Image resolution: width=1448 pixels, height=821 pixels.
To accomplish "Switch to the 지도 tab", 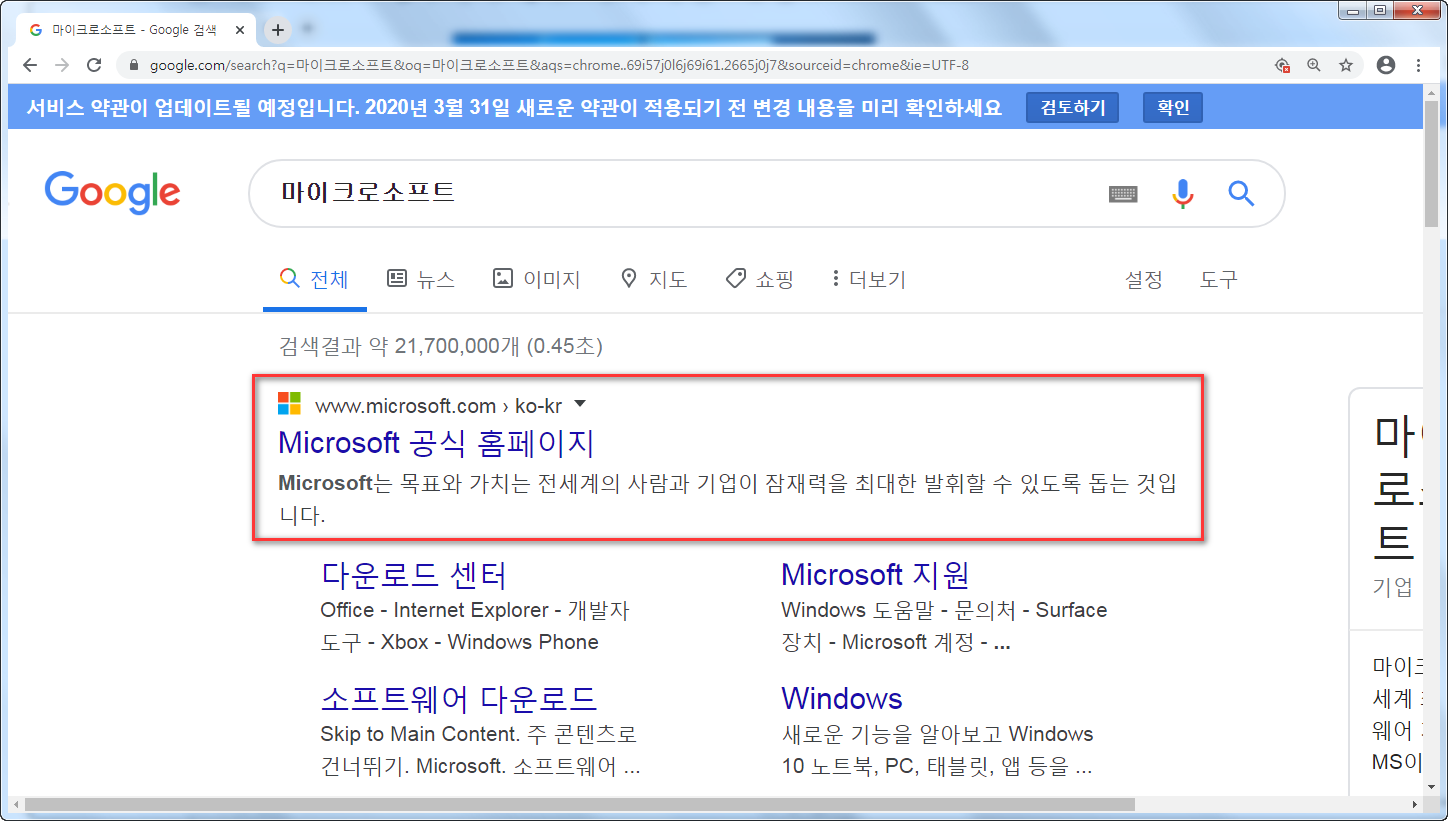I will tap(654, 279).
